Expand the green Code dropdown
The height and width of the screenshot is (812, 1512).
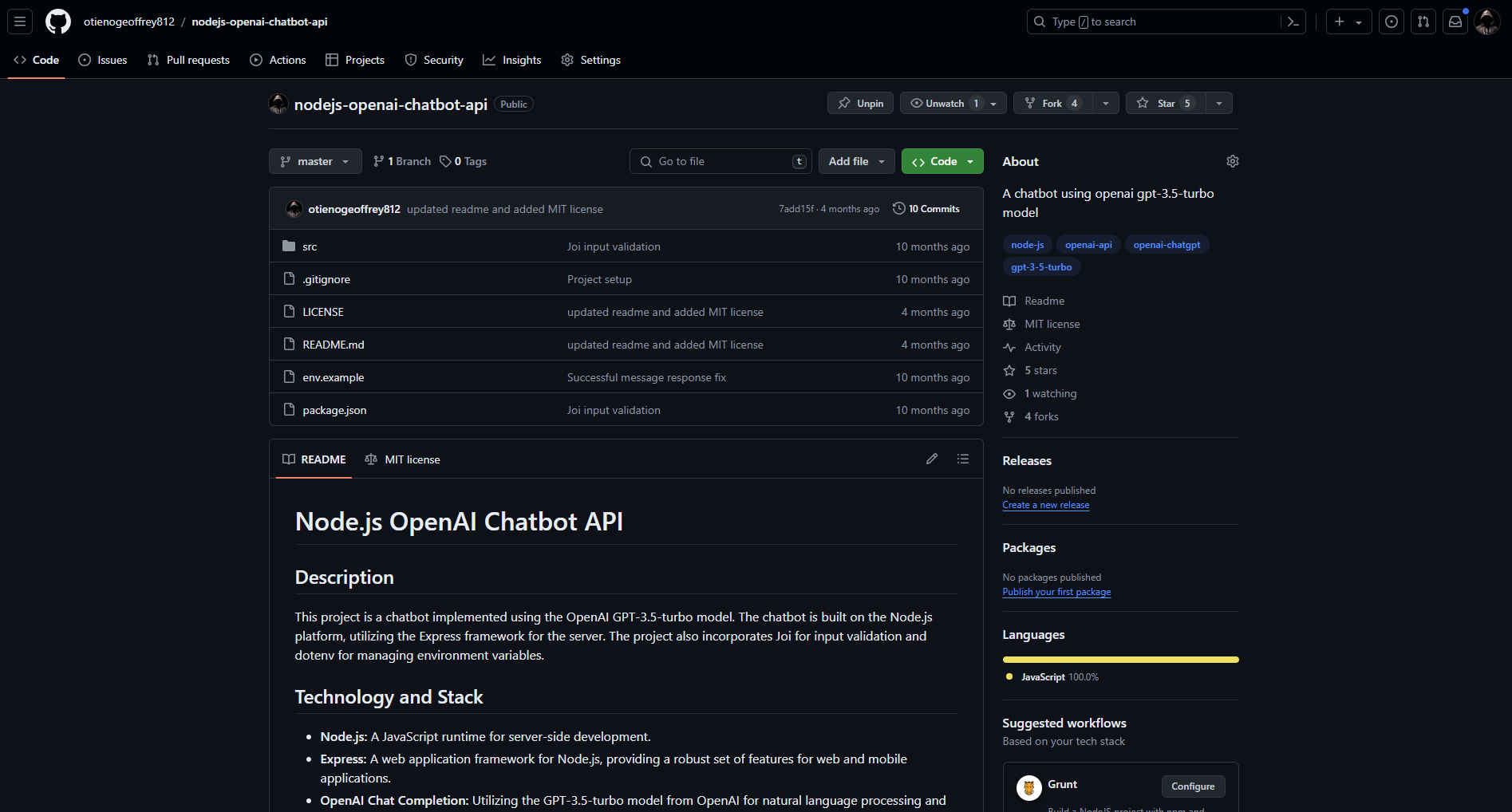point(942,161)
